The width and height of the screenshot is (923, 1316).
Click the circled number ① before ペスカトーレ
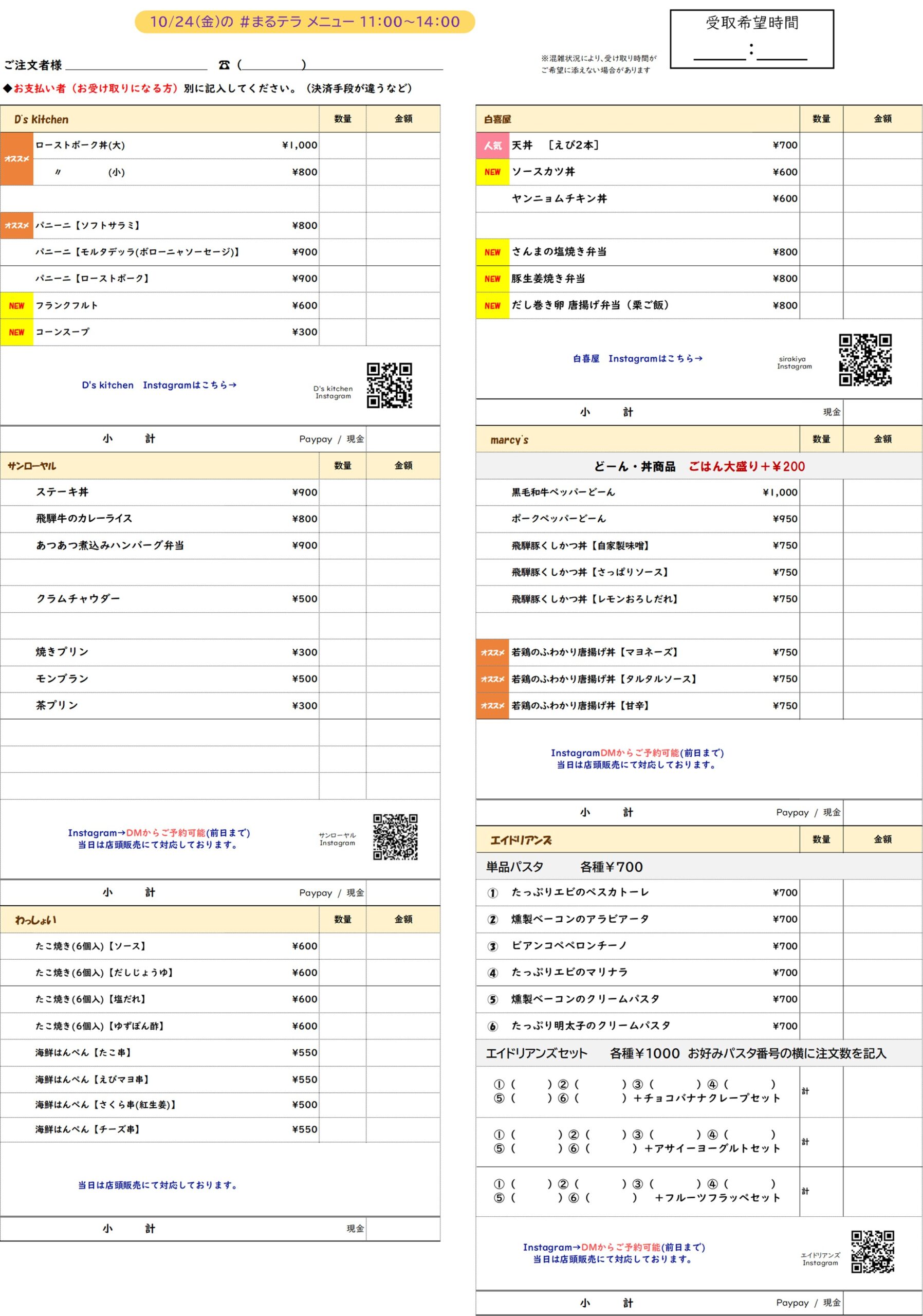pyautogui.click(x=492, y=892)
